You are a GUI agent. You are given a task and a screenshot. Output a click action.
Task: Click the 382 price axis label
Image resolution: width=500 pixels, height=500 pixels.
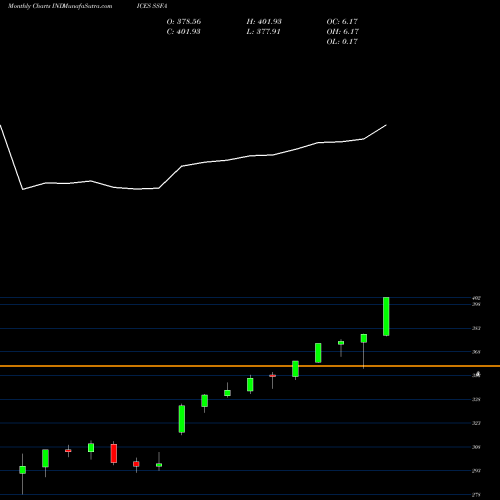[476, 328]
